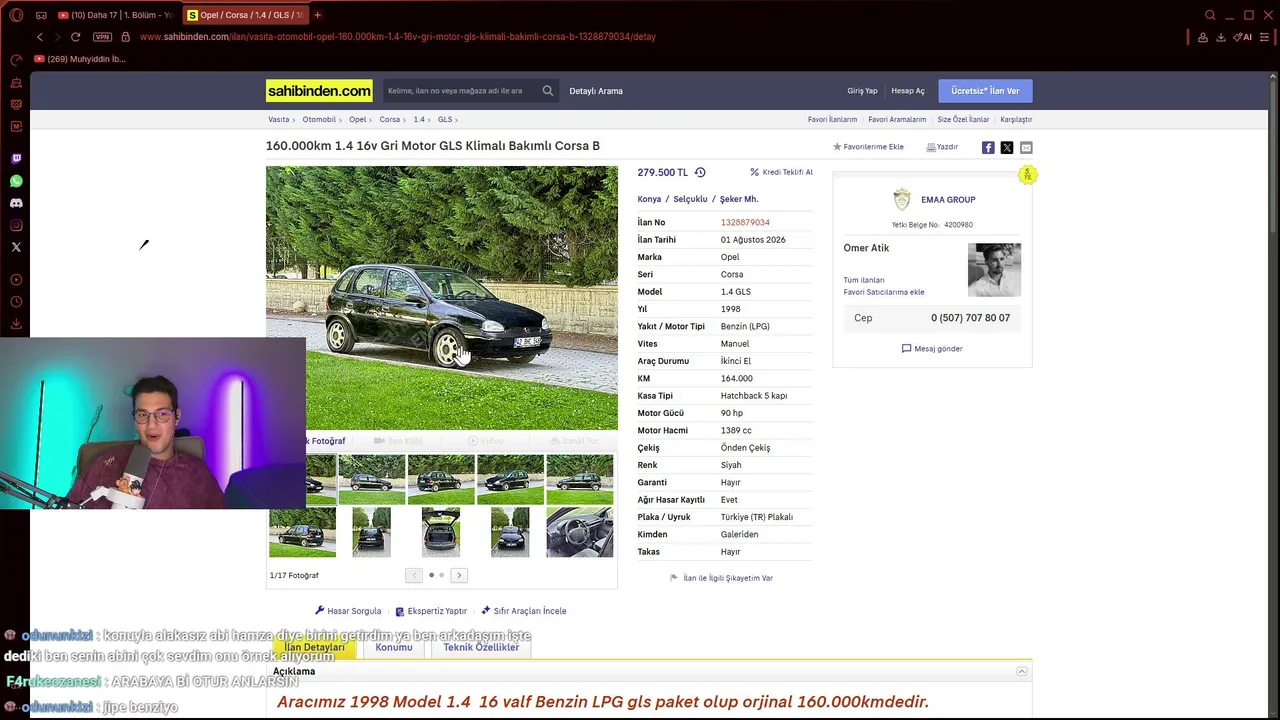This screenshot has width=1280, height=720.
Task: Click the seller profile photo
Action: click(x=994, y=270)
